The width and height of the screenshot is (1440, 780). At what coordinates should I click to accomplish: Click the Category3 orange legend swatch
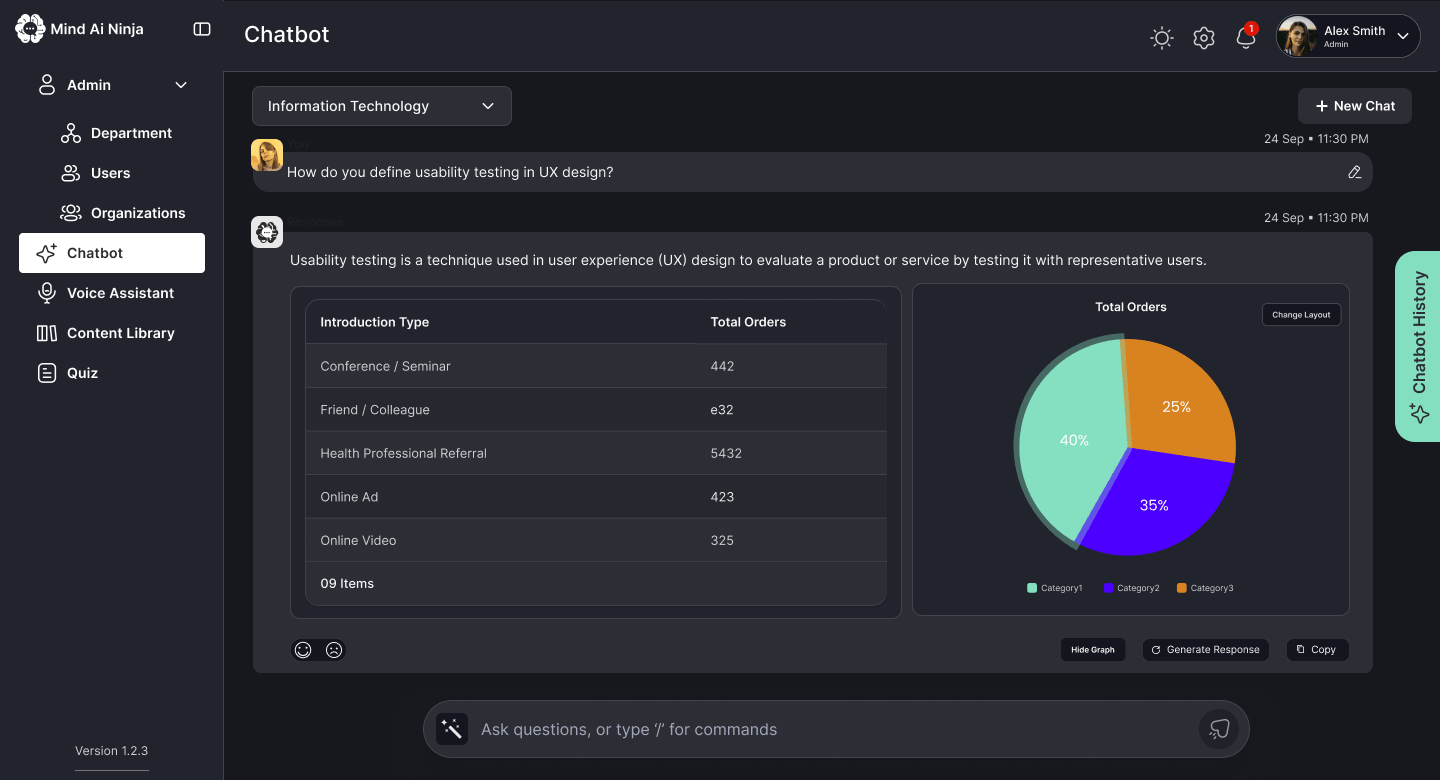pos(1182,588)
